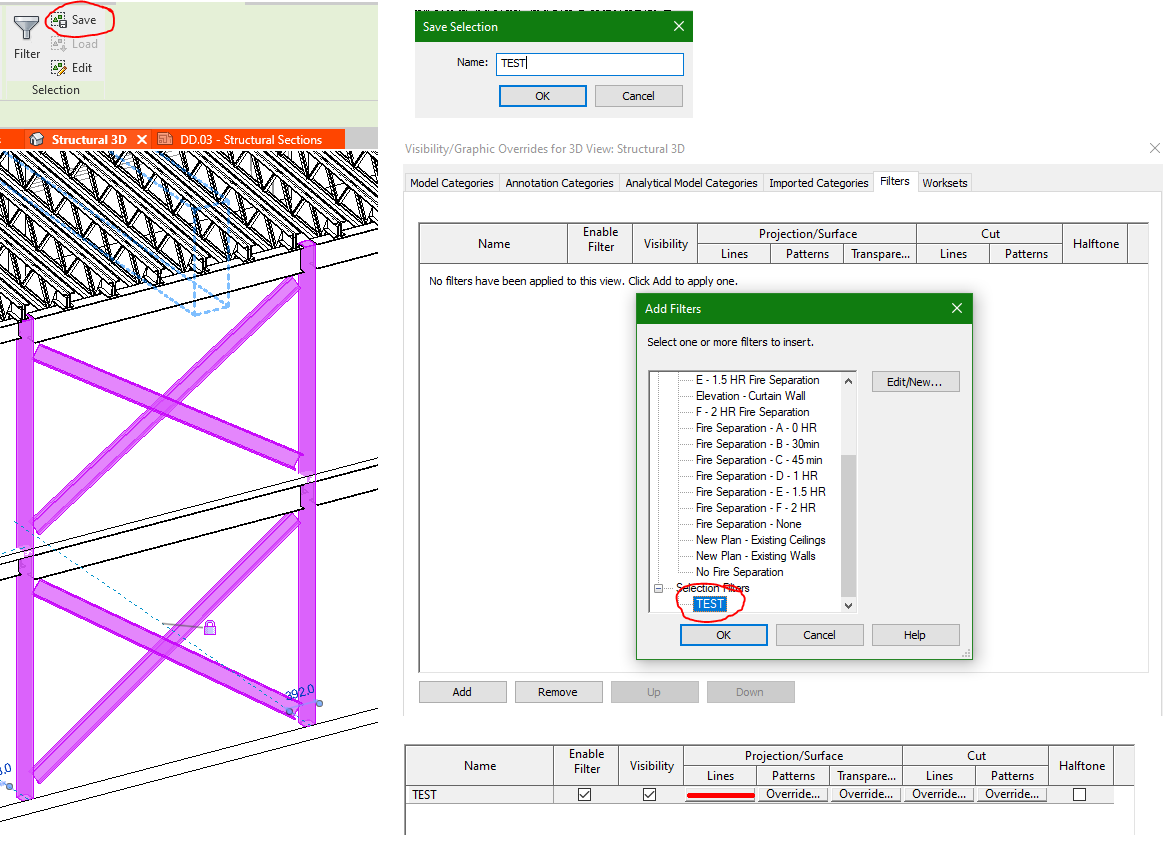Image resolution: width=1169 pixels, height=844 pixels.
Task: Collapse the Selection Filters tree node
Action: click(657, 587)
